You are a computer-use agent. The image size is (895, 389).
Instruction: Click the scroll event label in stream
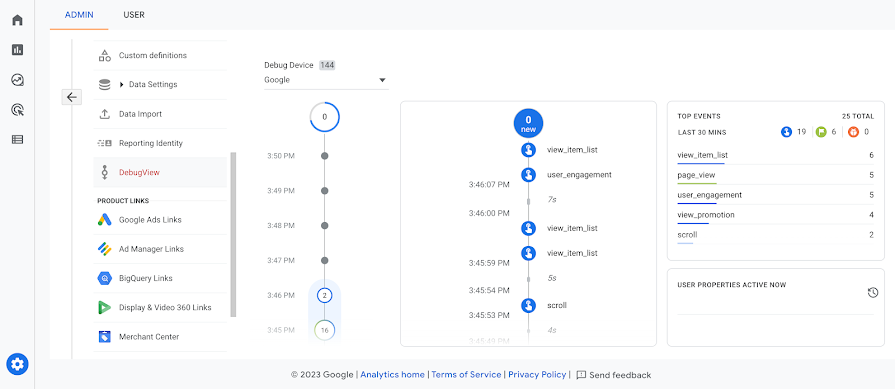[557, 305]
